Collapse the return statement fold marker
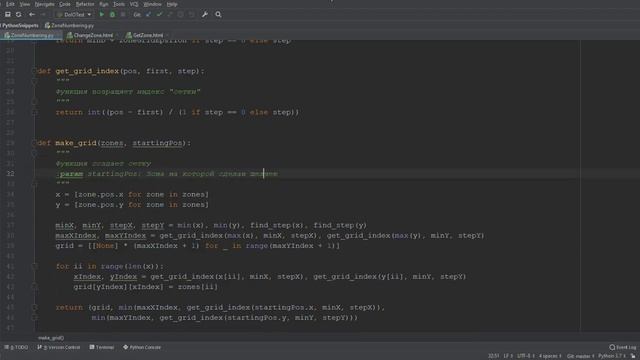The height and width of the screenshot is (360, 640). [34, 307]
